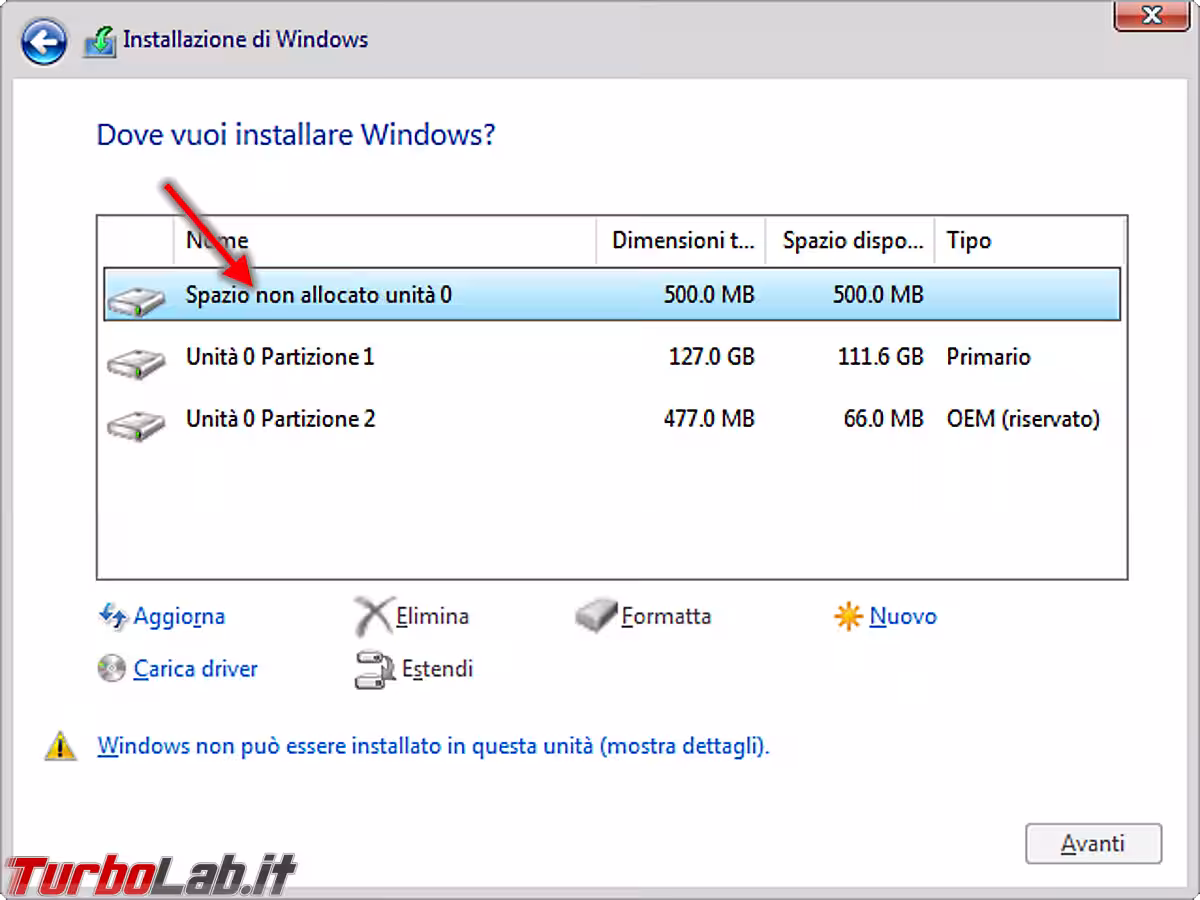Click the Estendi partition icon
Viewport: 1200px width, 900px height.
point(372,670)
